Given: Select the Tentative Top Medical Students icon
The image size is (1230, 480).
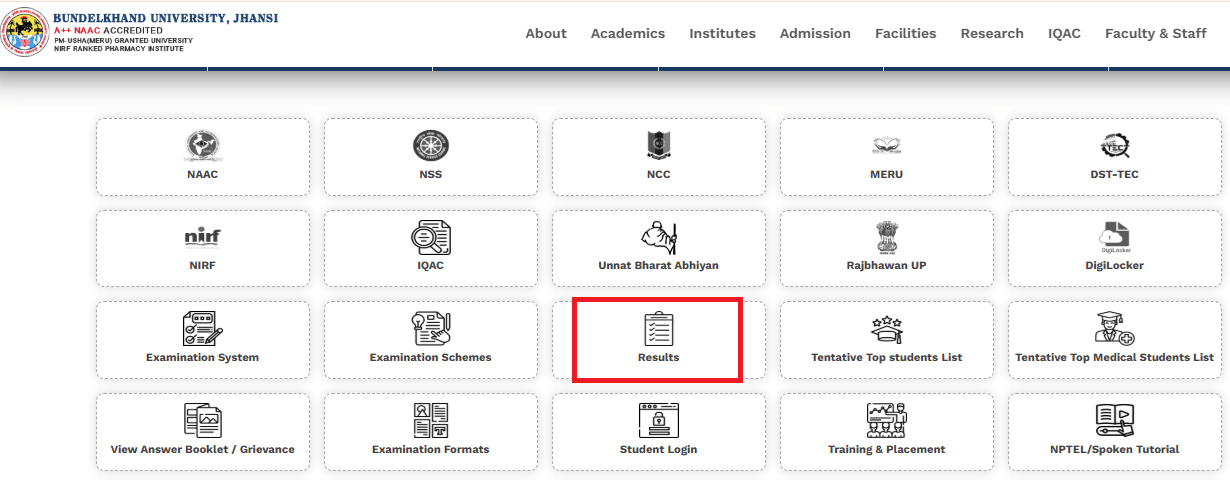Looking at the screenshot, I should [1115, 329].
